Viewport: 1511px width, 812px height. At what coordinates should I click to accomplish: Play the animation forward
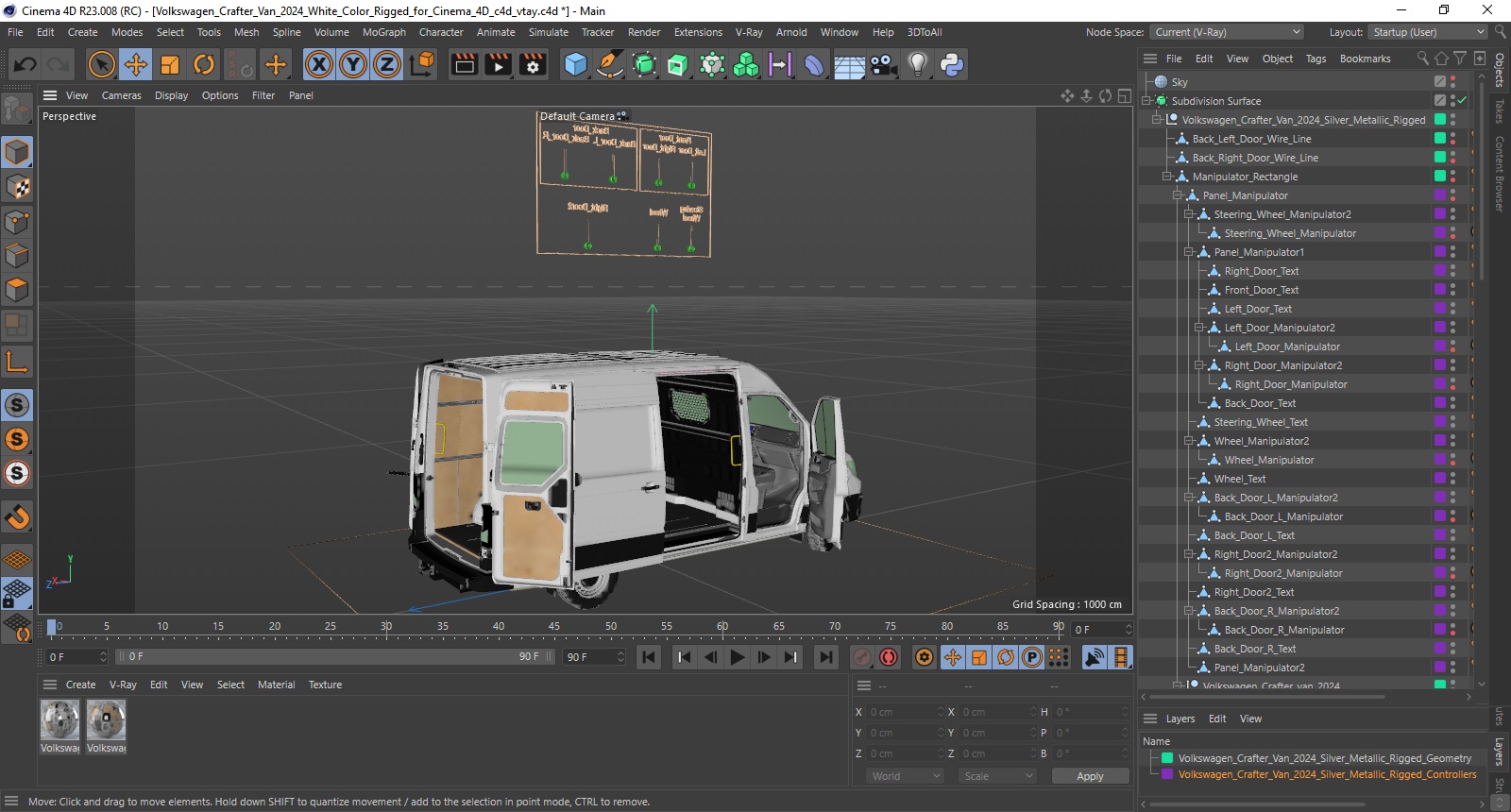pyautogui.click(x=738, y=657)
